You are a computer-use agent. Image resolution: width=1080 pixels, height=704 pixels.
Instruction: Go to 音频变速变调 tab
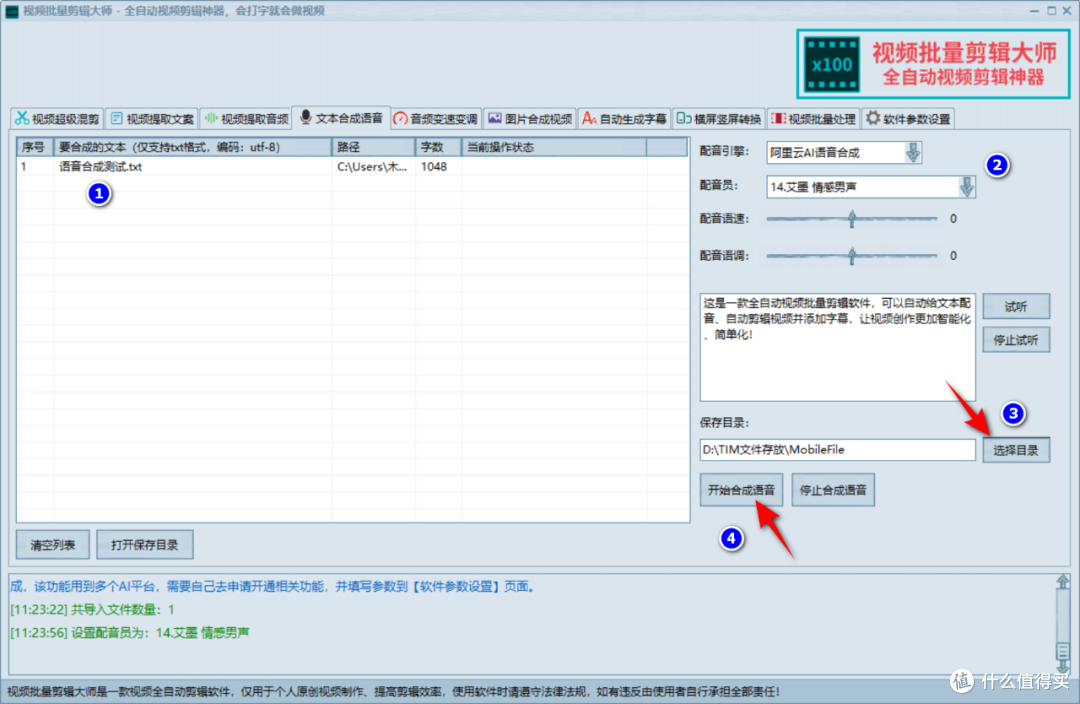point(436,118)
